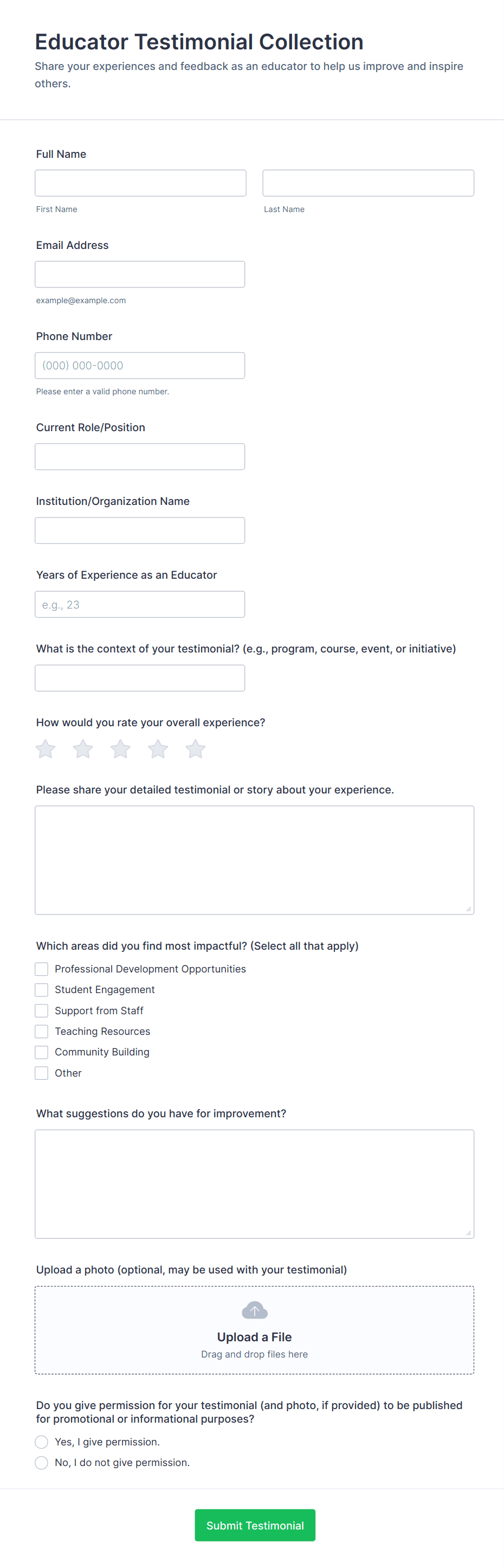The image size is (504, 1568).
Task: Click the cloud upload icon
Action: click(254, 1310)
